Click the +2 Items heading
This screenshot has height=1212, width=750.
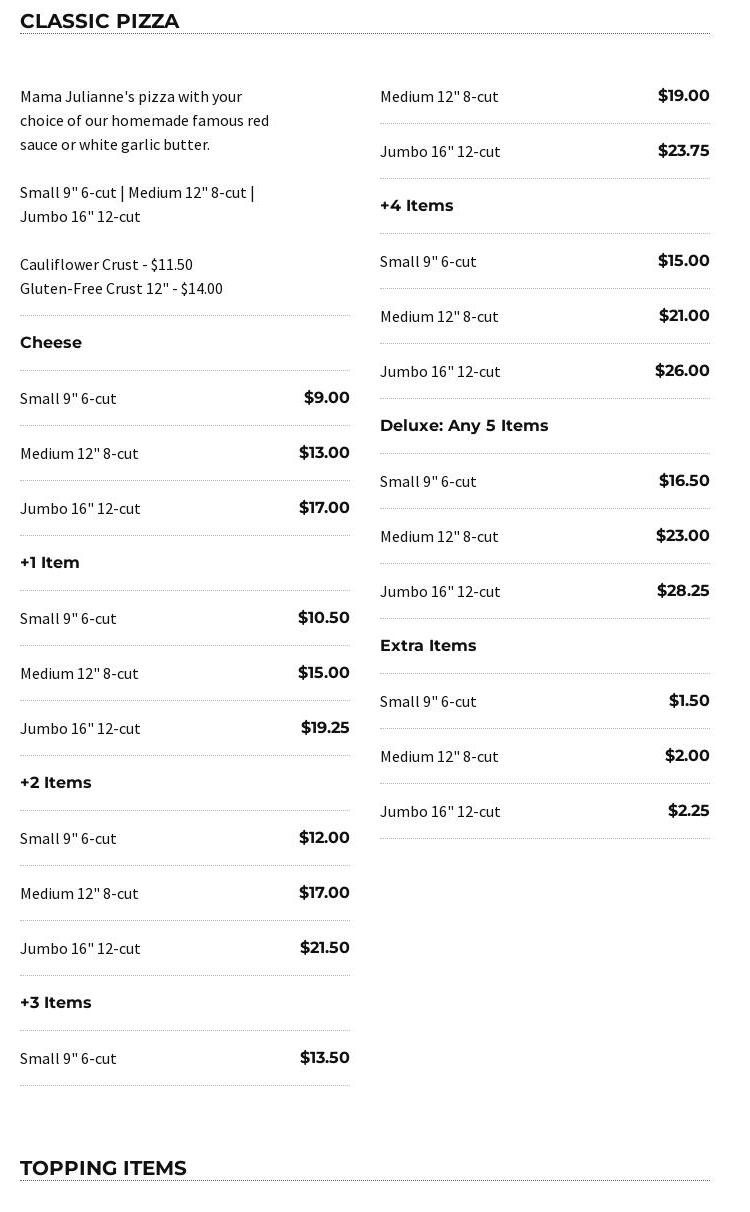[56, 782]
